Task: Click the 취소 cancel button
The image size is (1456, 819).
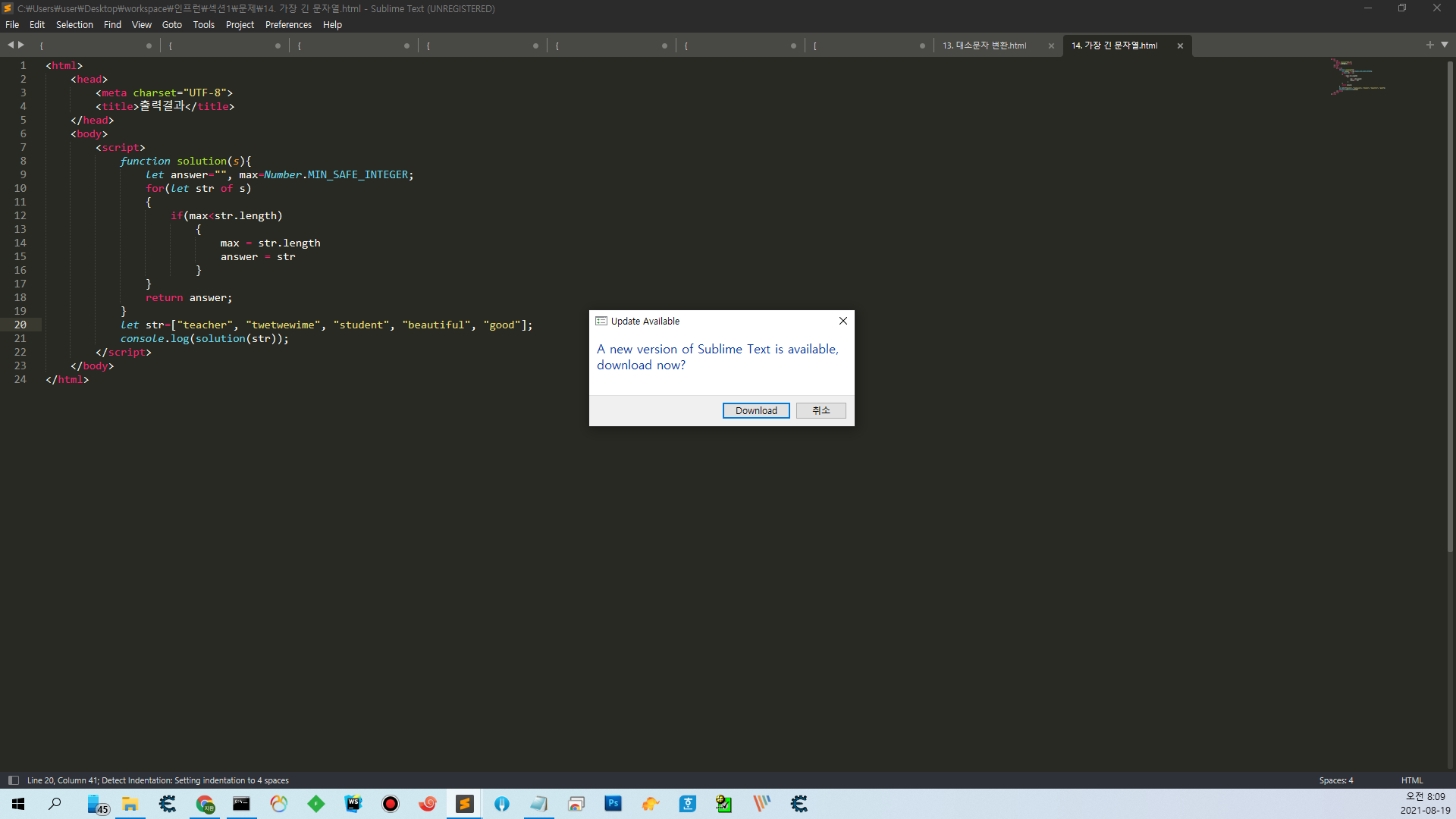Action: tap(821, 410)
